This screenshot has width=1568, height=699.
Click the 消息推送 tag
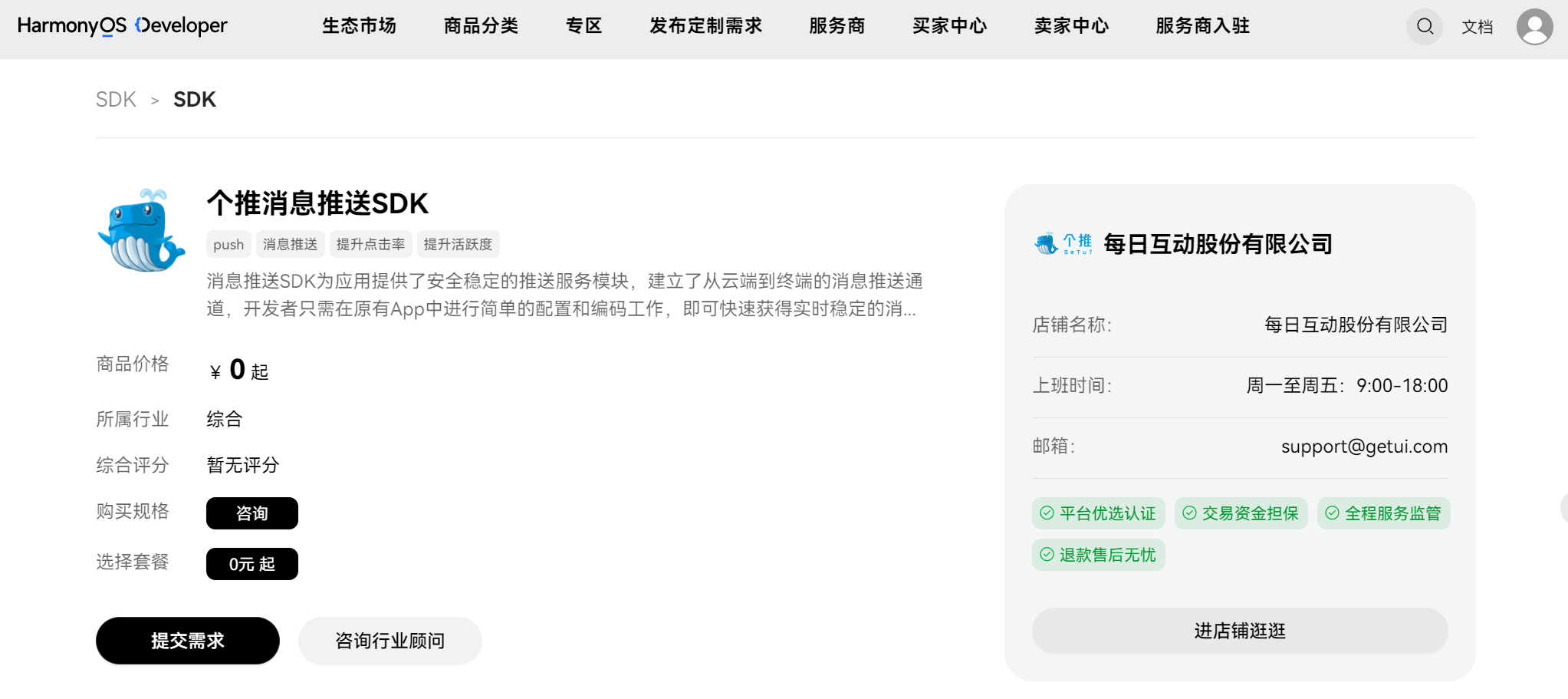[x=290, y=244]
